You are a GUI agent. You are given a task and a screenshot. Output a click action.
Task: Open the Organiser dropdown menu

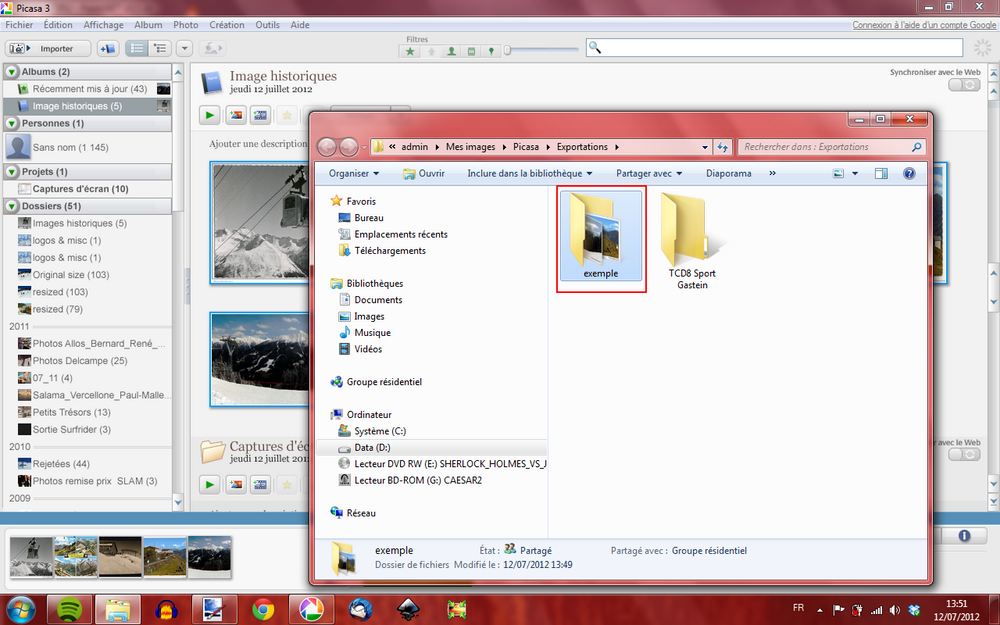pyautogui.click(x=354, y=173)
